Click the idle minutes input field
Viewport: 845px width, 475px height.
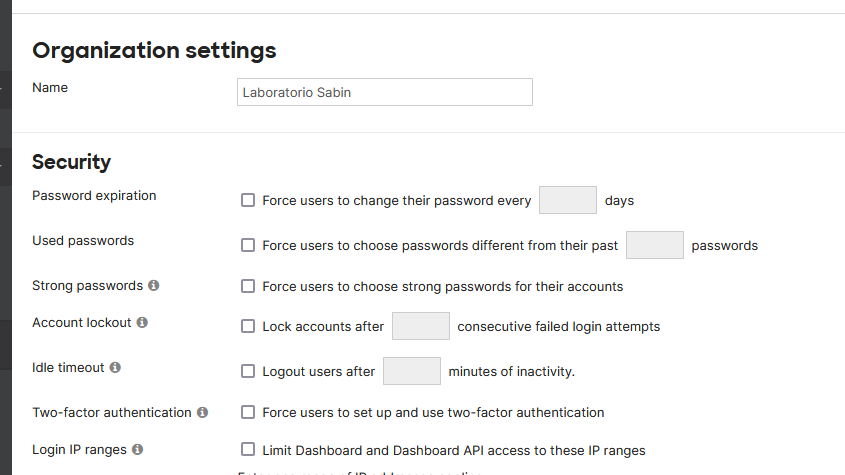tap(411, 371)
